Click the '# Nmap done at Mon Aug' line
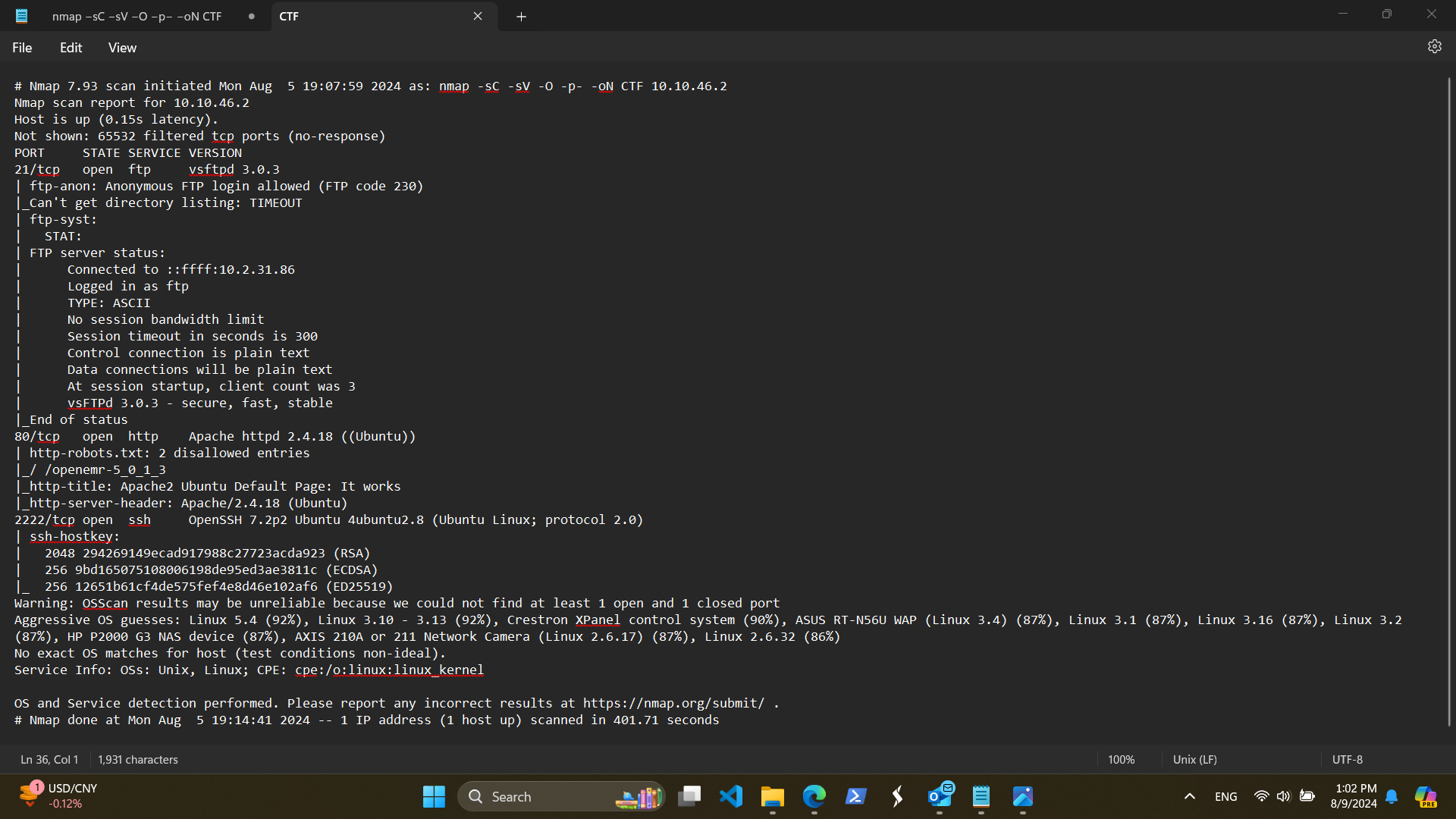This screenshot has width=1456, height=819. [x=366, y=720]
